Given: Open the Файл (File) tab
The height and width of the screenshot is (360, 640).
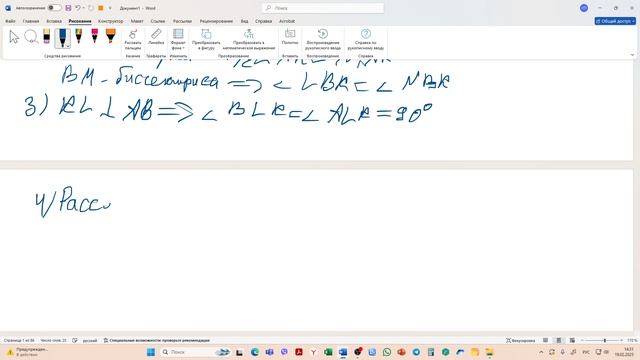Looking at the screenshot, I should click(x=10, y=21).
